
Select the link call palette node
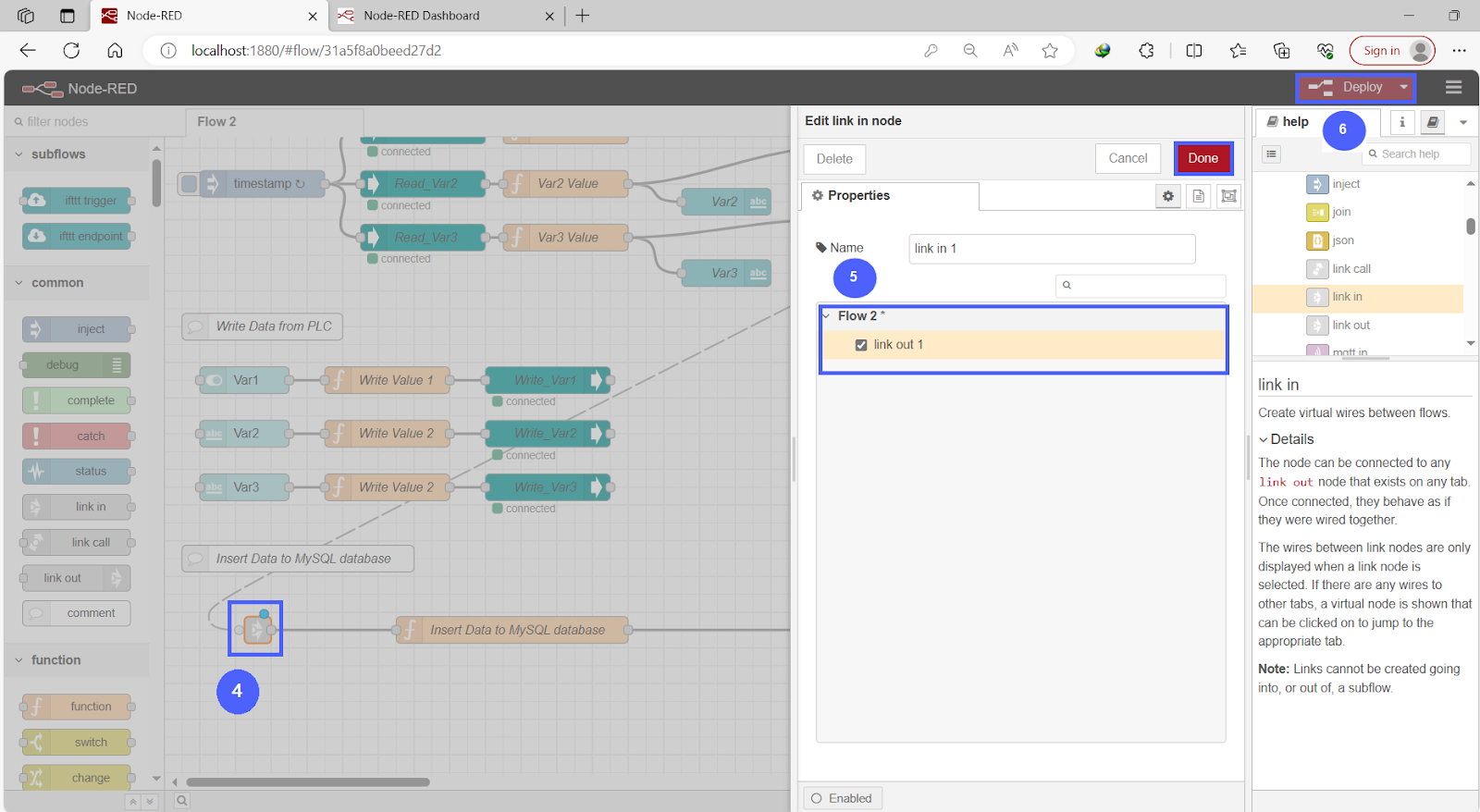[x=77, y=543]
